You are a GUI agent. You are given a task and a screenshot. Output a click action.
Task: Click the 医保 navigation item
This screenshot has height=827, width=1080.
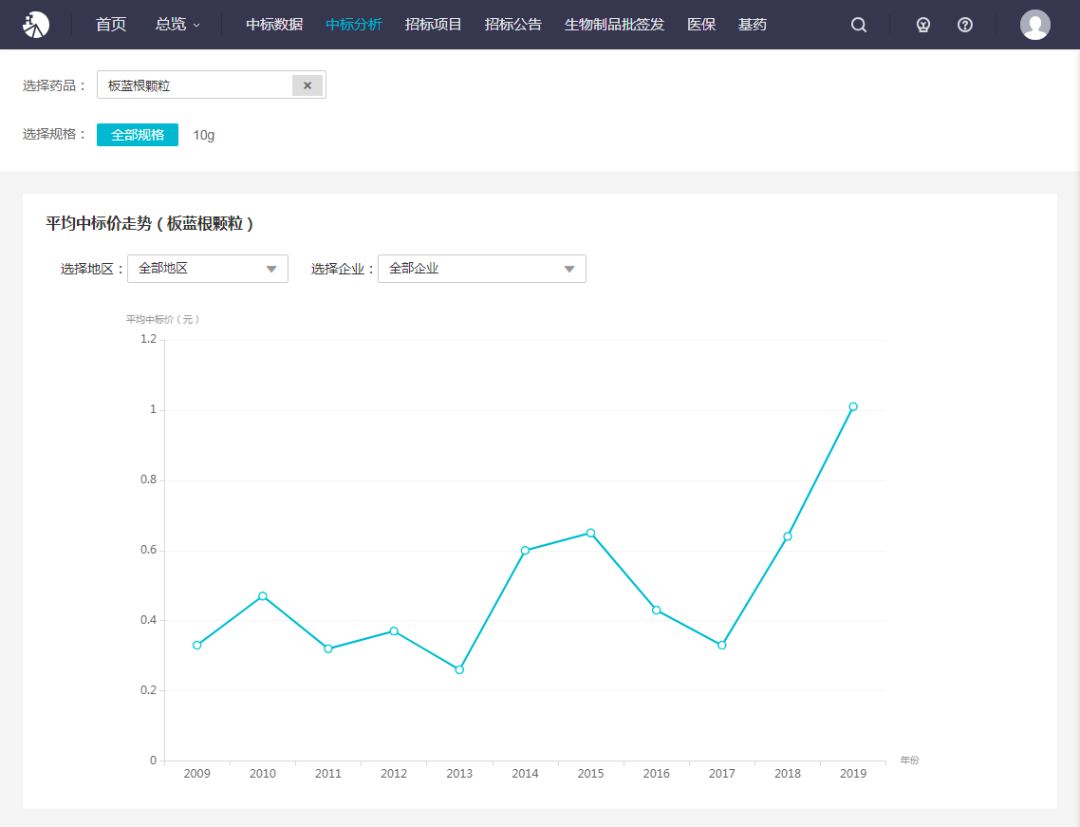point(701,24)
